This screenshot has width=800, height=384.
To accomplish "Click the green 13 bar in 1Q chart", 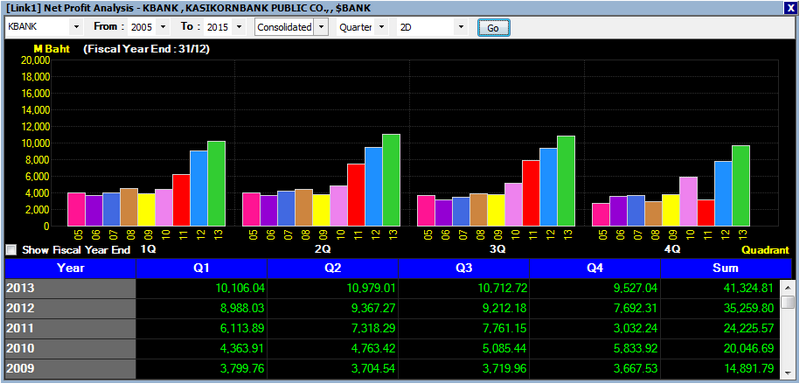I will click(216, 184).
